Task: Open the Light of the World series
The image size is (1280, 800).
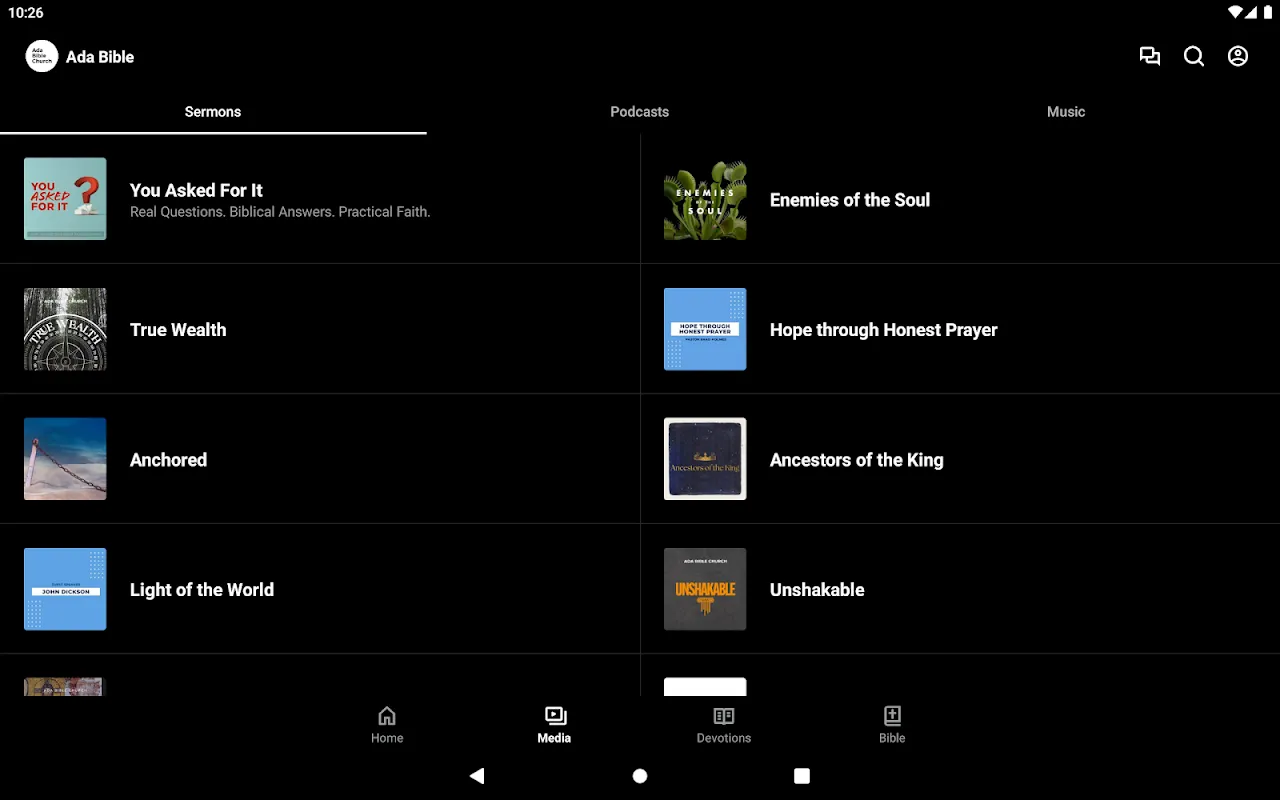Action: pyautogui.click(x=202, y=590)
